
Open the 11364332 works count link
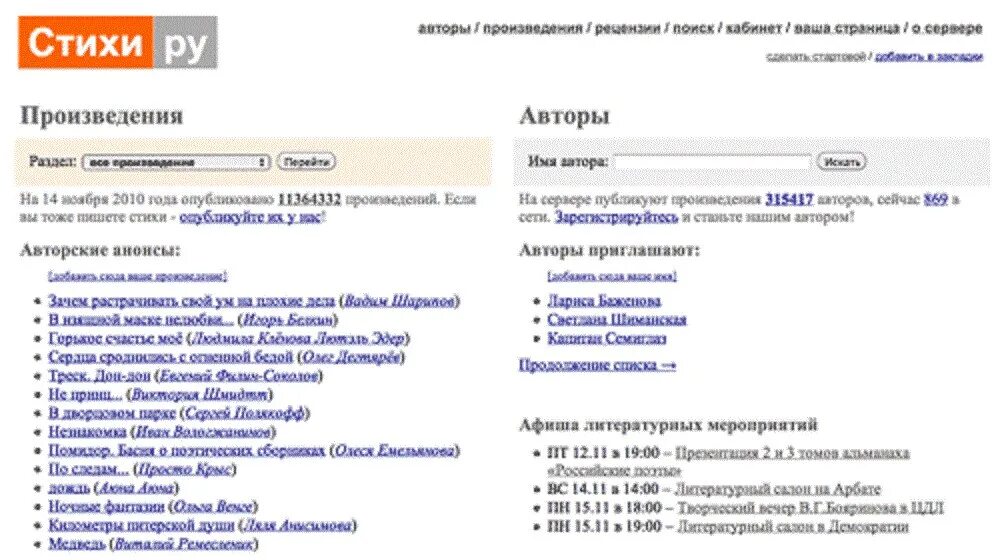point(309,199)
